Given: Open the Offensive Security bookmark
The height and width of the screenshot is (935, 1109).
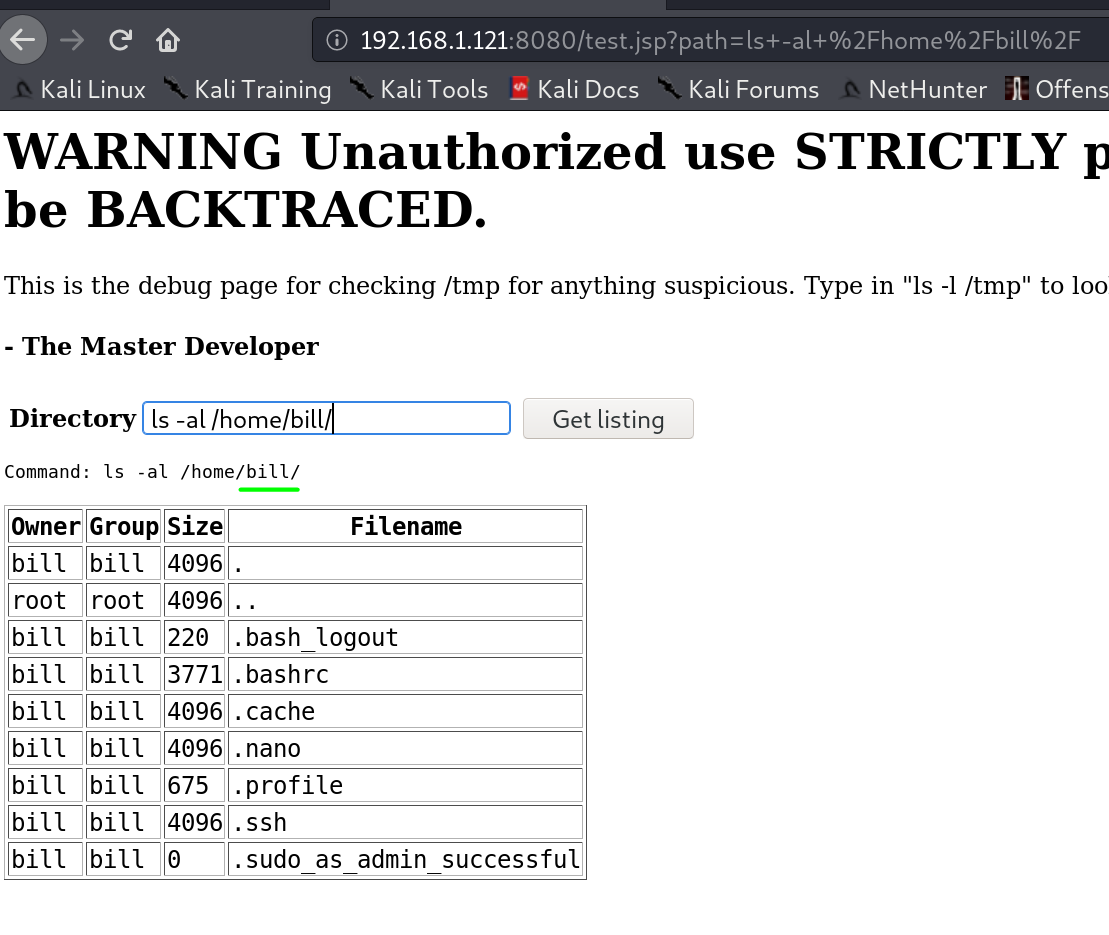Looking at the screenshot, I should tap(1058, 90).
